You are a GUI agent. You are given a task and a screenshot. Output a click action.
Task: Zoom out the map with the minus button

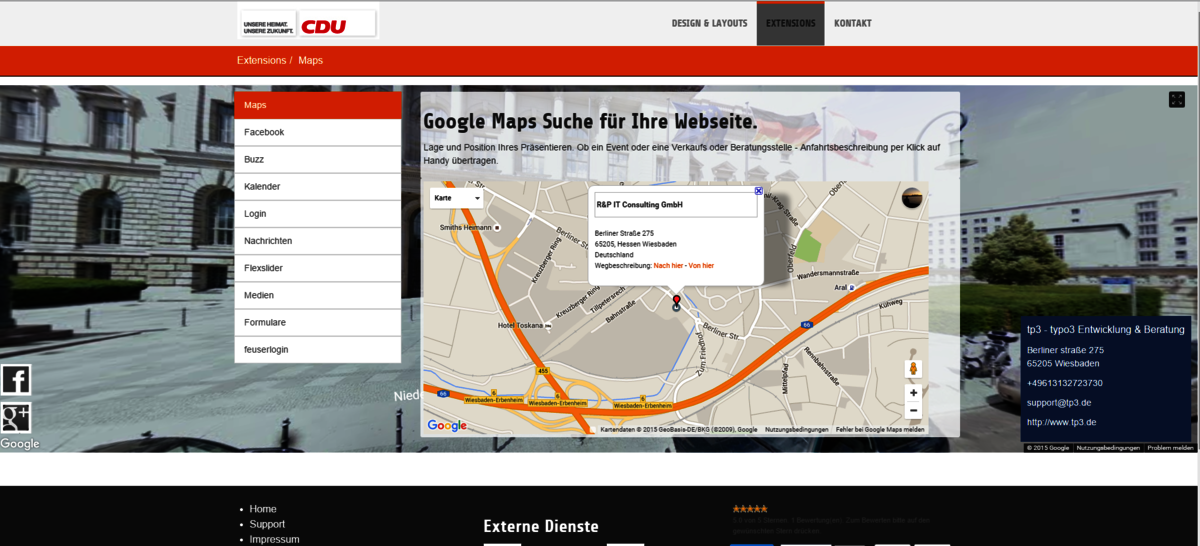(912, 411)
